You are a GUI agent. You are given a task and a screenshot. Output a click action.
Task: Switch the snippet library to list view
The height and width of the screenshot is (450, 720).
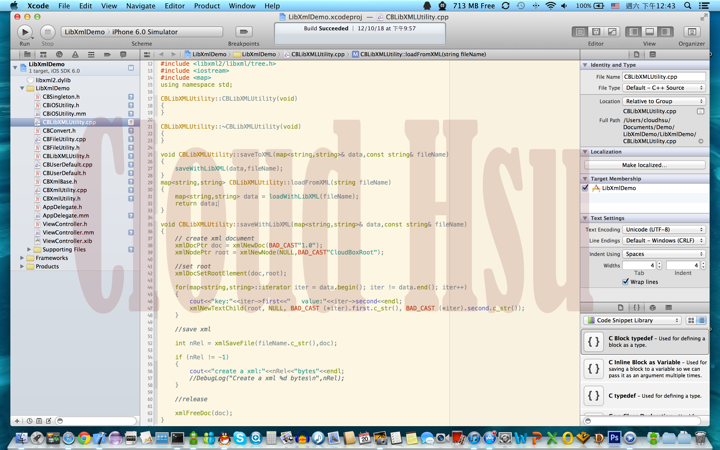point(701,320)
